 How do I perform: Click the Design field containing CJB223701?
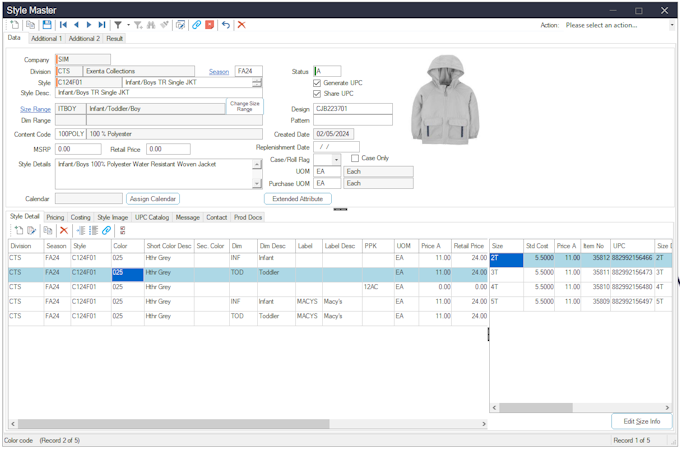(x=353, y=109)
